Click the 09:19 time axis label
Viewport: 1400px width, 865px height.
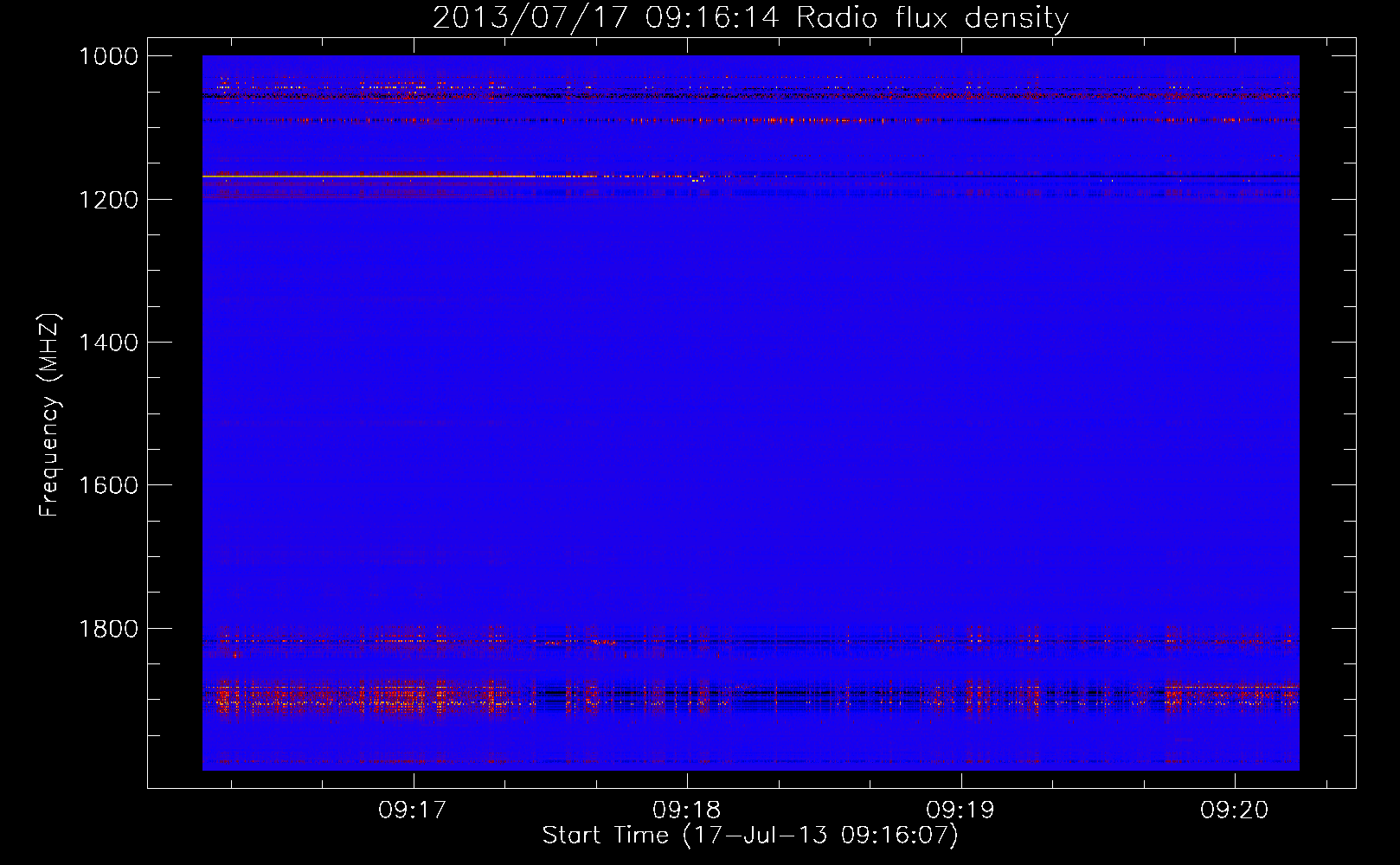click(x=960, y=810)
